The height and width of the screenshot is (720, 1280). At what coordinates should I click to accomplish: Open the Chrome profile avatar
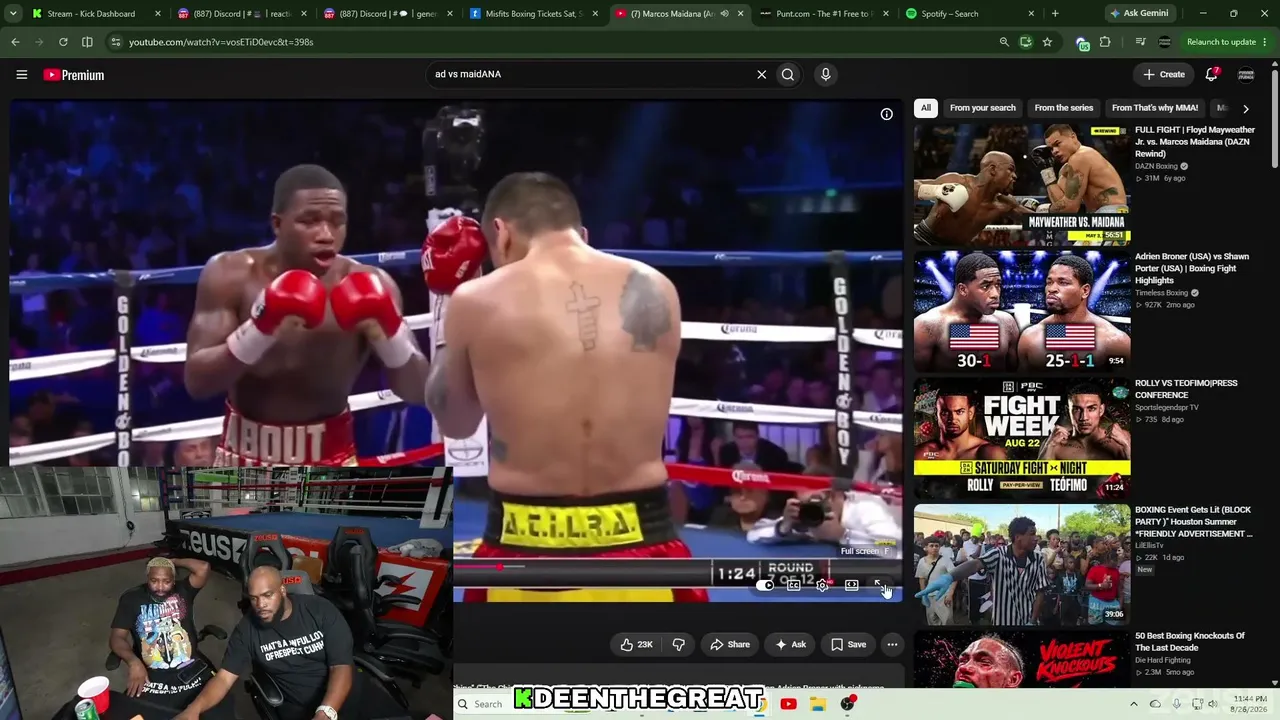[1164, 42]
